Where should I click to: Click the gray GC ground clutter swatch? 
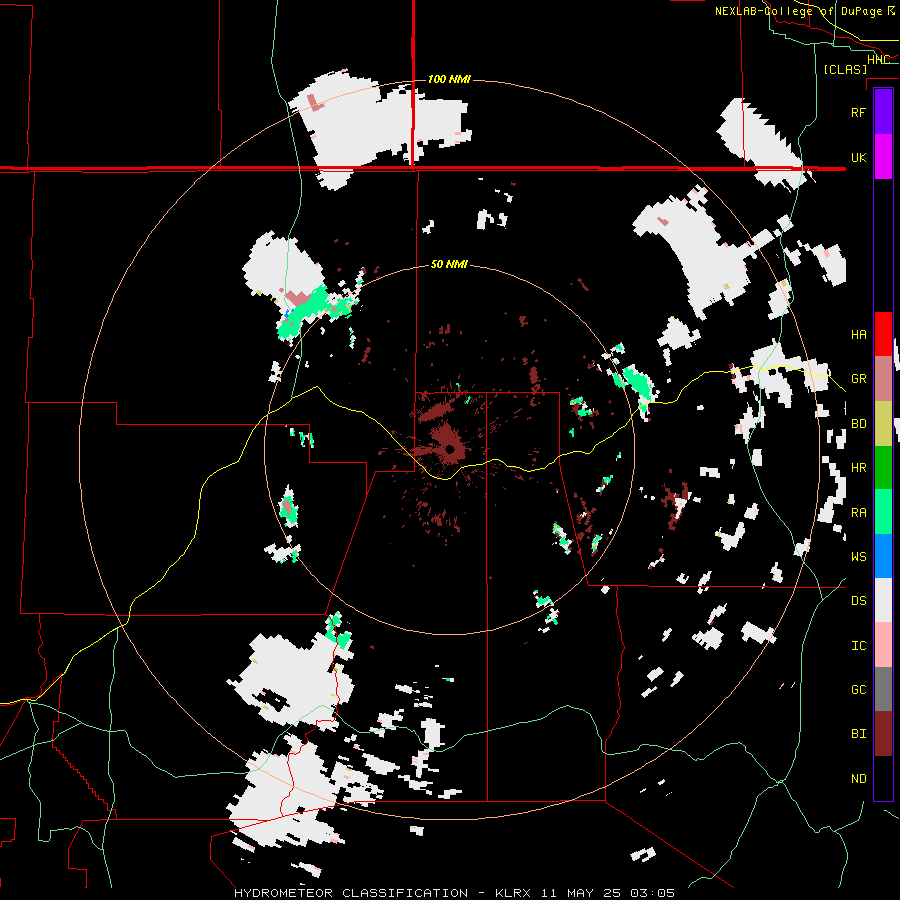(x=883, y=689)
